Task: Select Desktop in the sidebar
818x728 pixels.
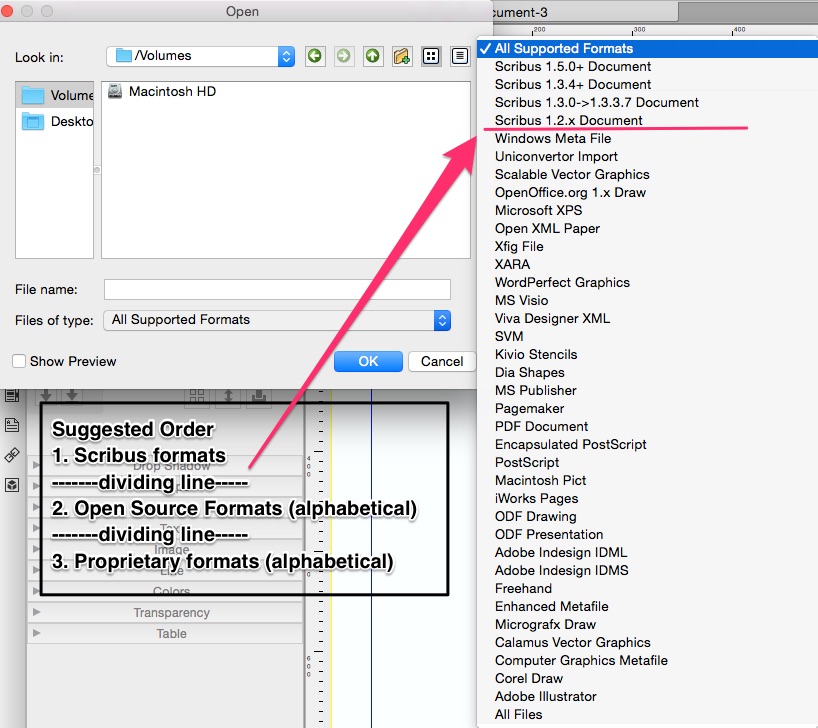Action: coord(56,122)
